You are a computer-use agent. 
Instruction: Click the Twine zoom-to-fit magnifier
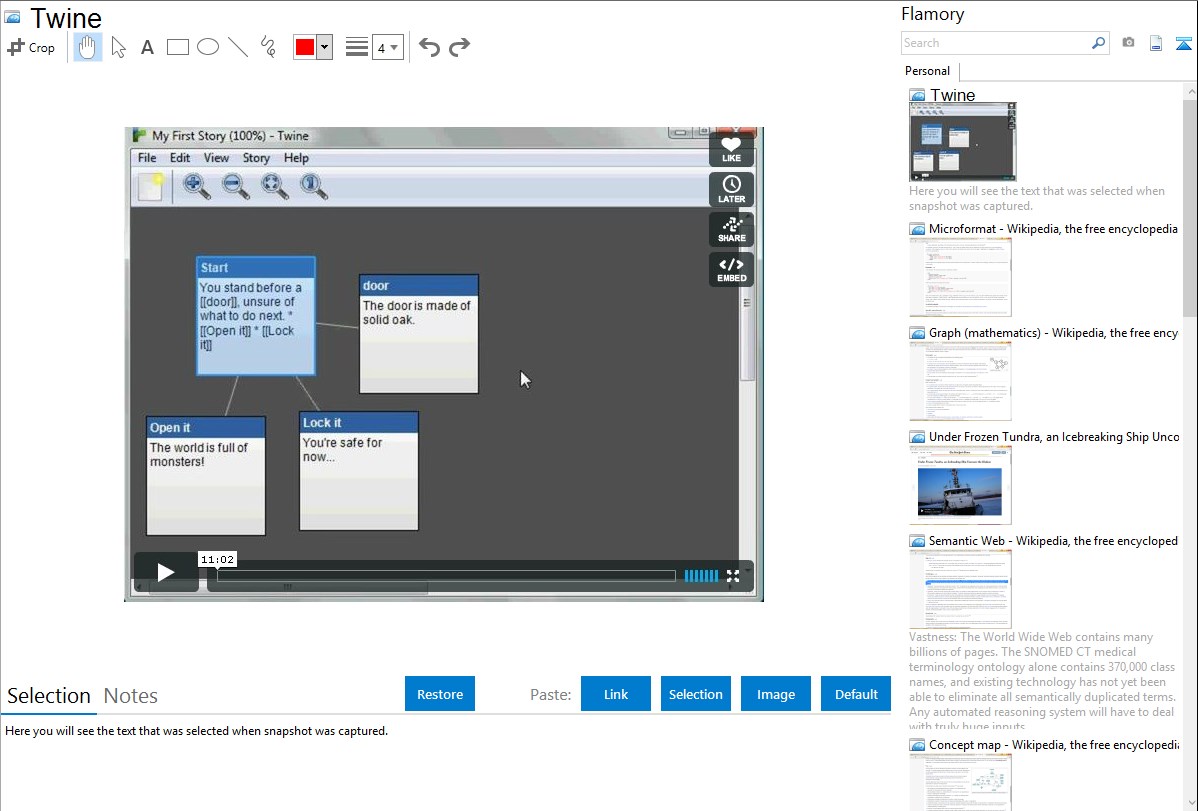tap(274, 187)
